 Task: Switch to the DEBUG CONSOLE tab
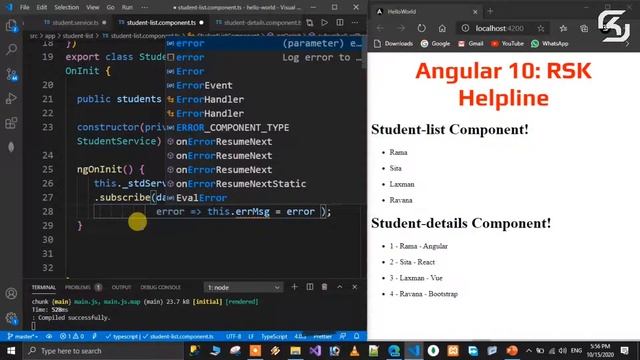[160, 287]
